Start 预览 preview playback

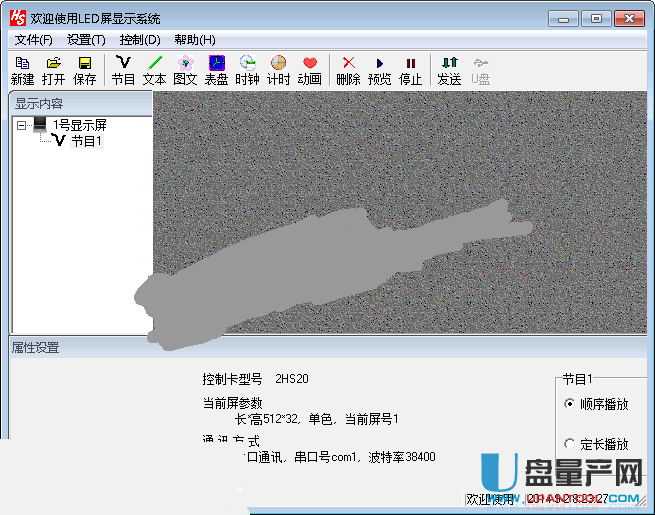click(x=379, y=70)
